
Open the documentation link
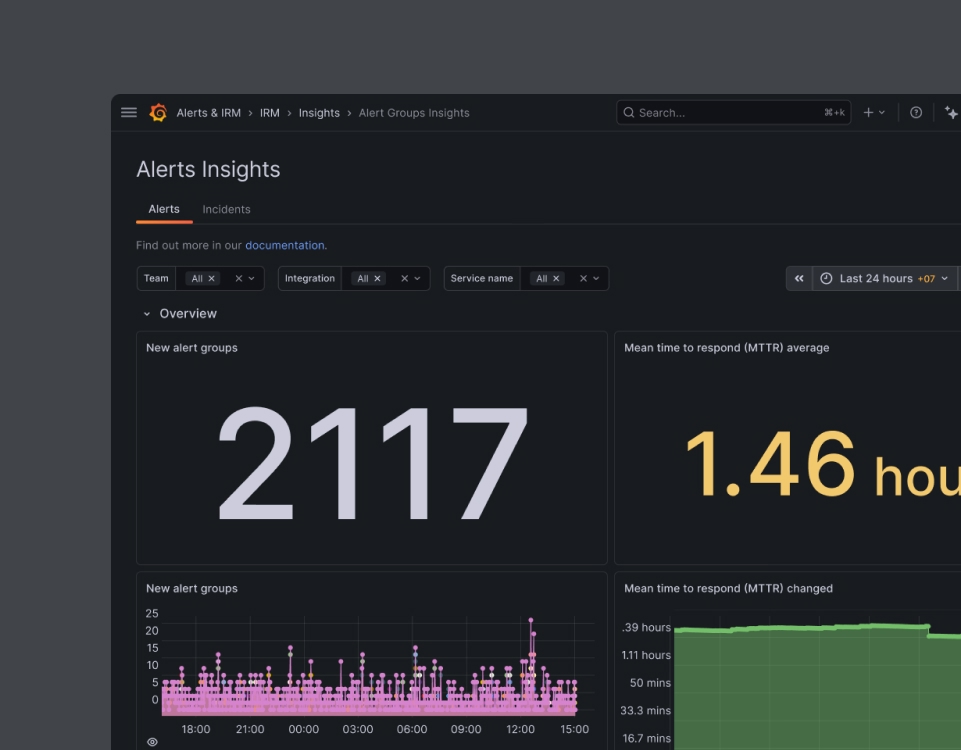click(285, 246)
